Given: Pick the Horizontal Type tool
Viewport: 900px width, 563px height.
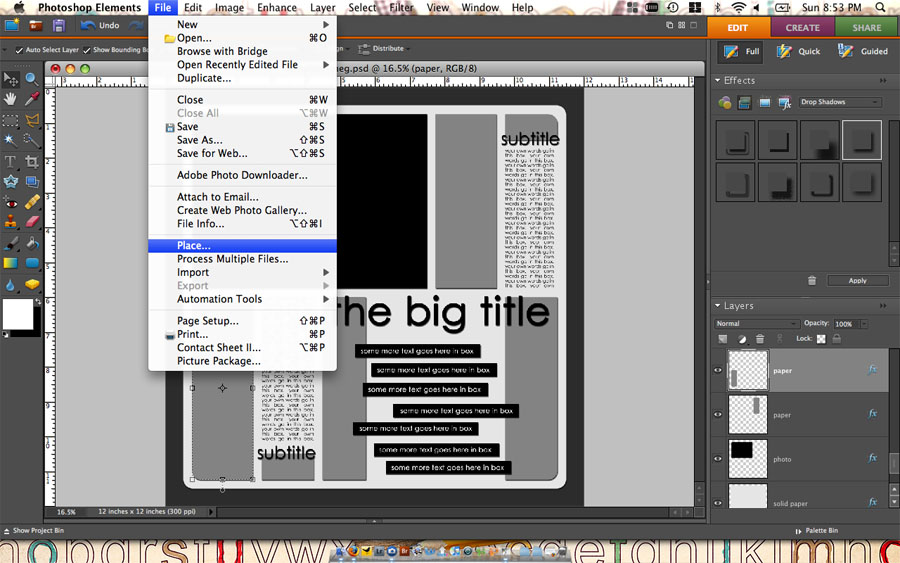Looking at the screenshot, I should pyautogui.click(x=11, y=161).
